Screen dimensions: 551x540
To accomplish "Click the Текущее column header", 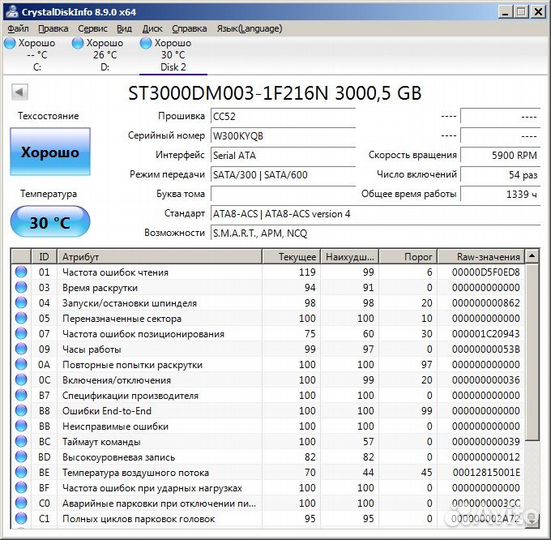I will point(291,256).
